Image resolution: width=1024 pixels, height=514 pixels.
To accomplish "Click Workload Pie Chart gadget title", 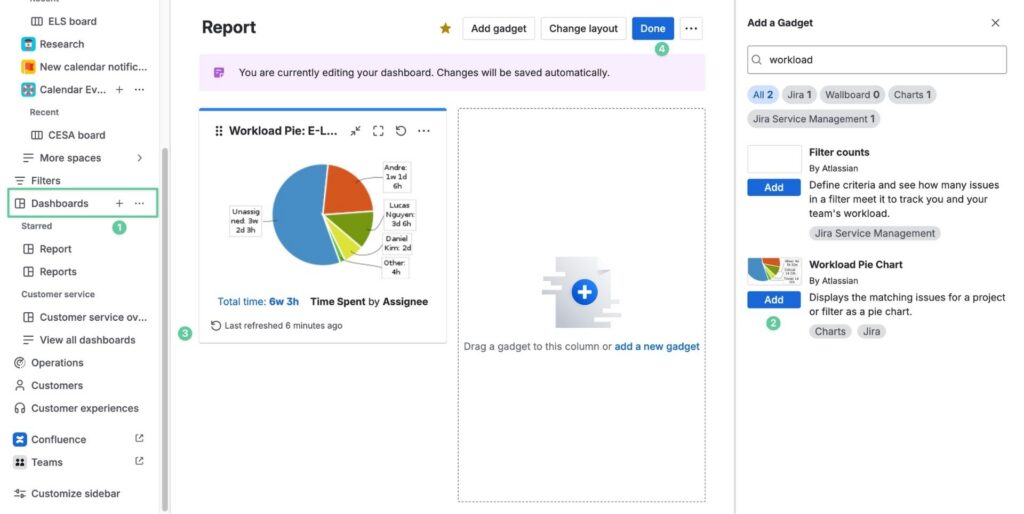I will coord(856,265).
